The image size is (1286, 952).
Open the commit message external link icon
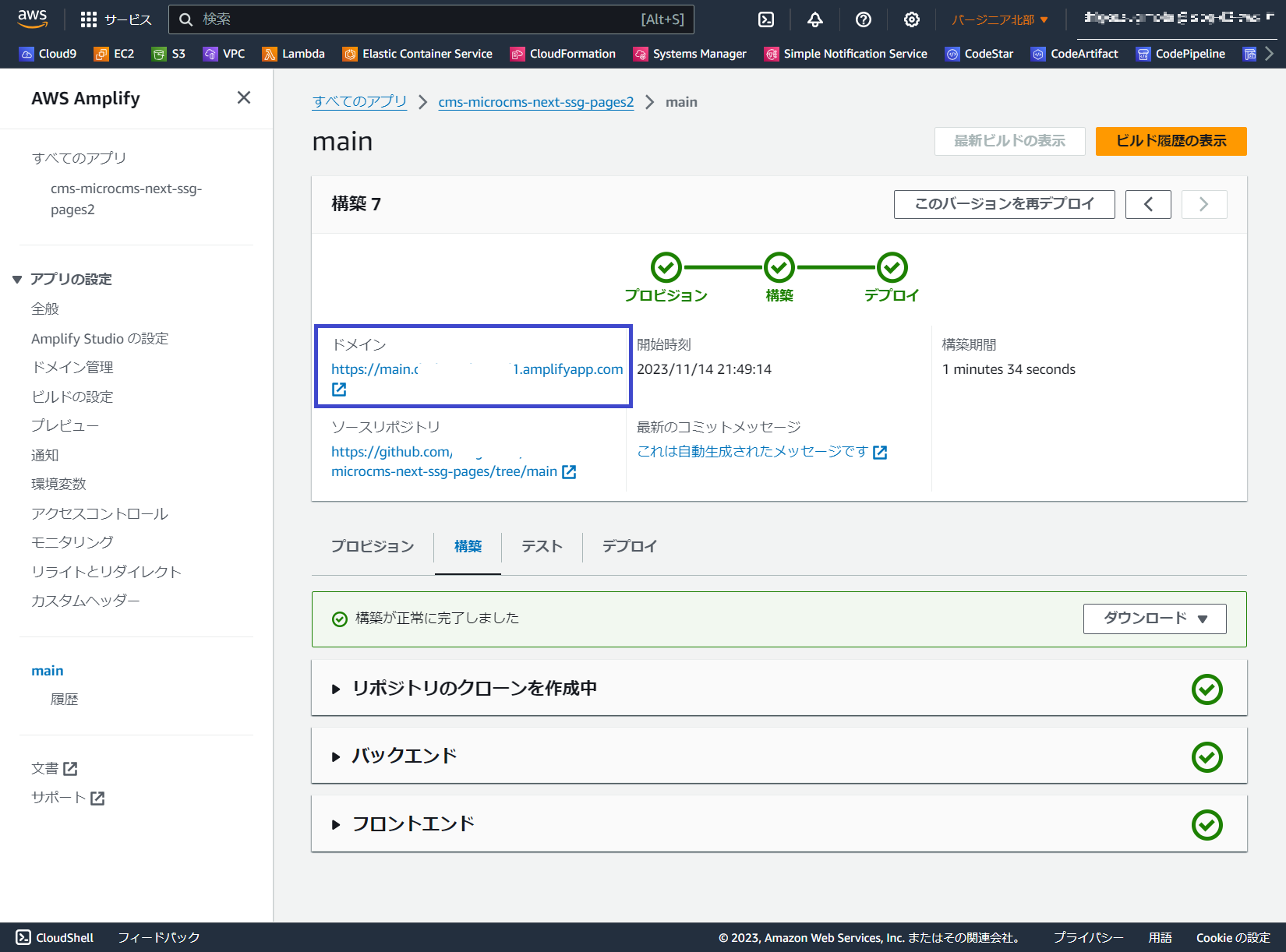point(880,453)
